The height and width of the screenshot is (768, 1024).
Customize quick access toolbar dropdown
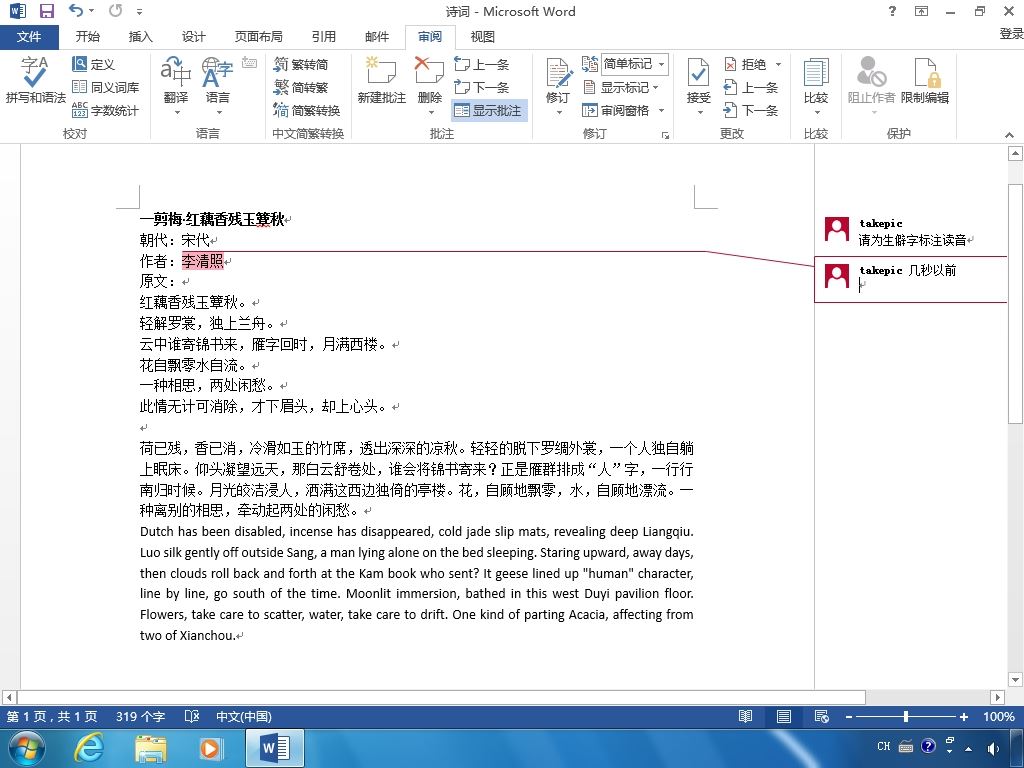pyautogui.click(x=140, y=12)
